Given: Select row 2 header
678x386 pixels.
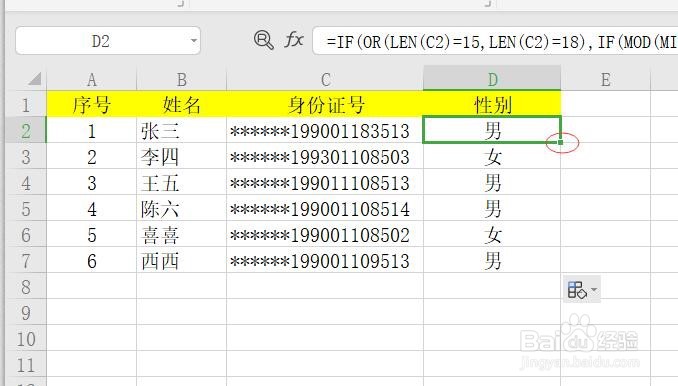Looking at the screenshot, I should point(26,130).
